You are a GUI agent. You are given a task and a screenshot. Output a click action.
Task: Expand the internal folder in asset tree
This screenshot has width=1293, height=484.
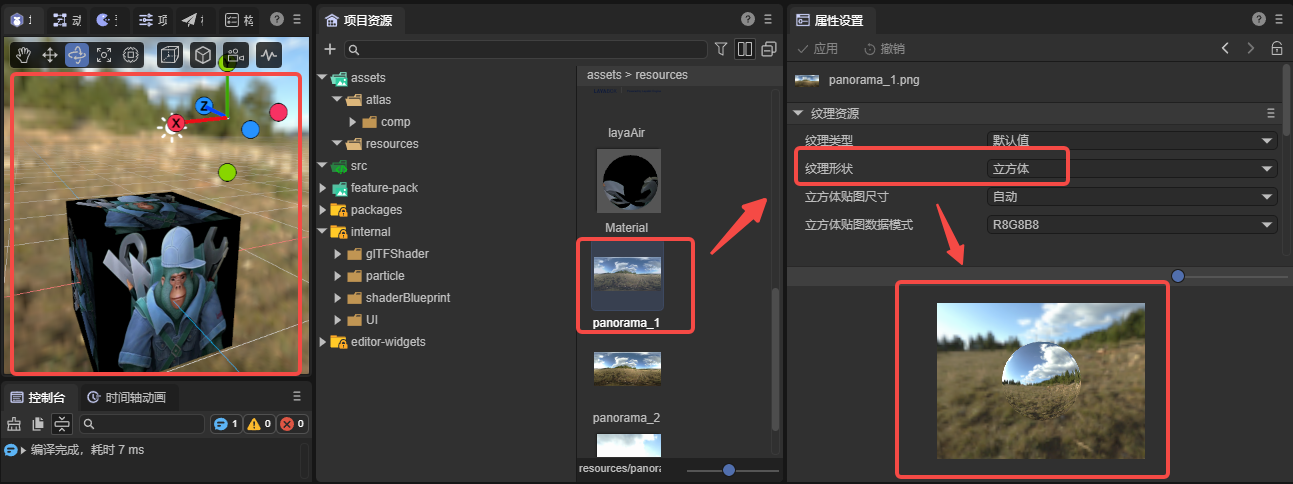(323, 232)
